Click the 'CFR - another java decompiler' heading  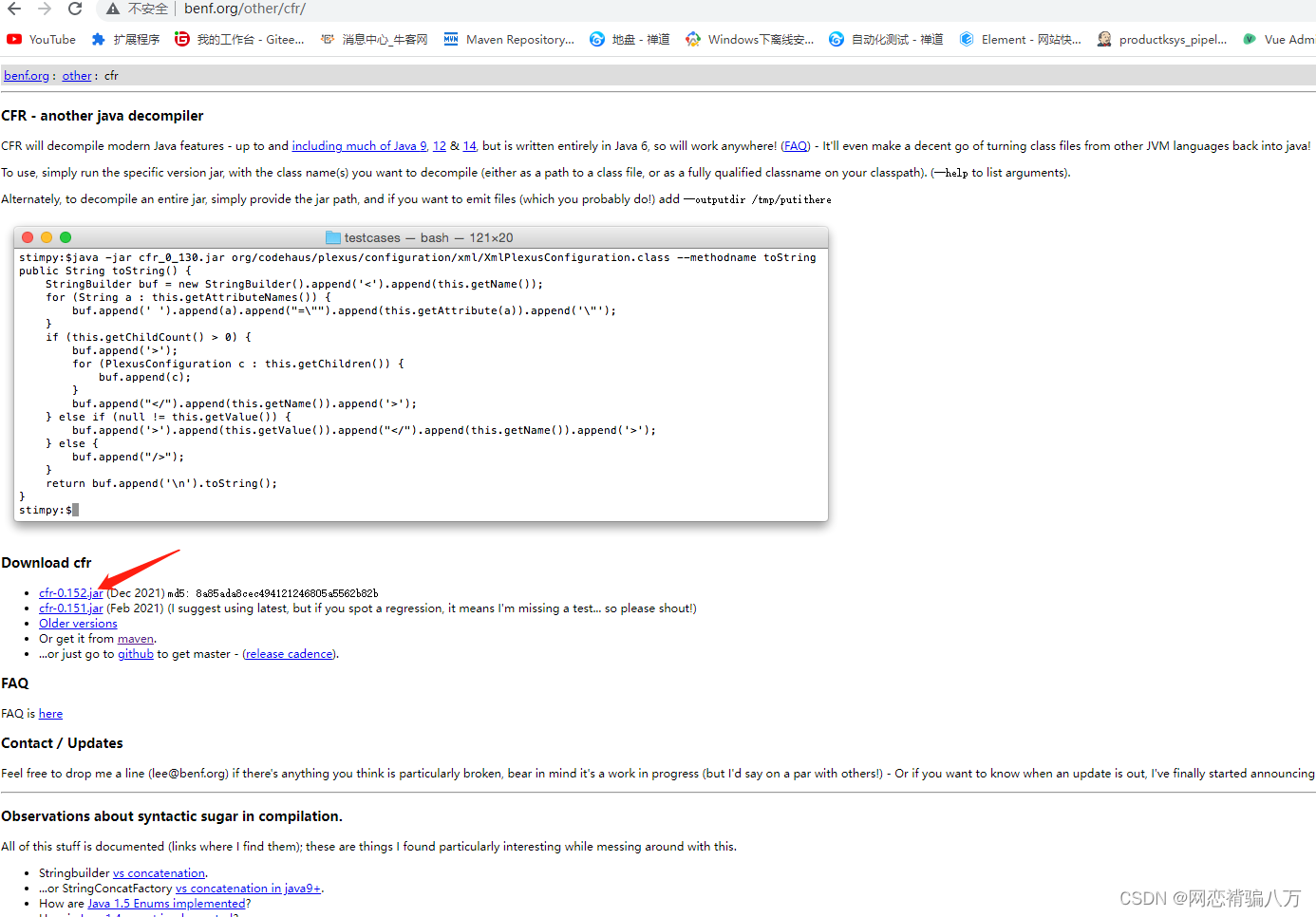click(103, 116)
